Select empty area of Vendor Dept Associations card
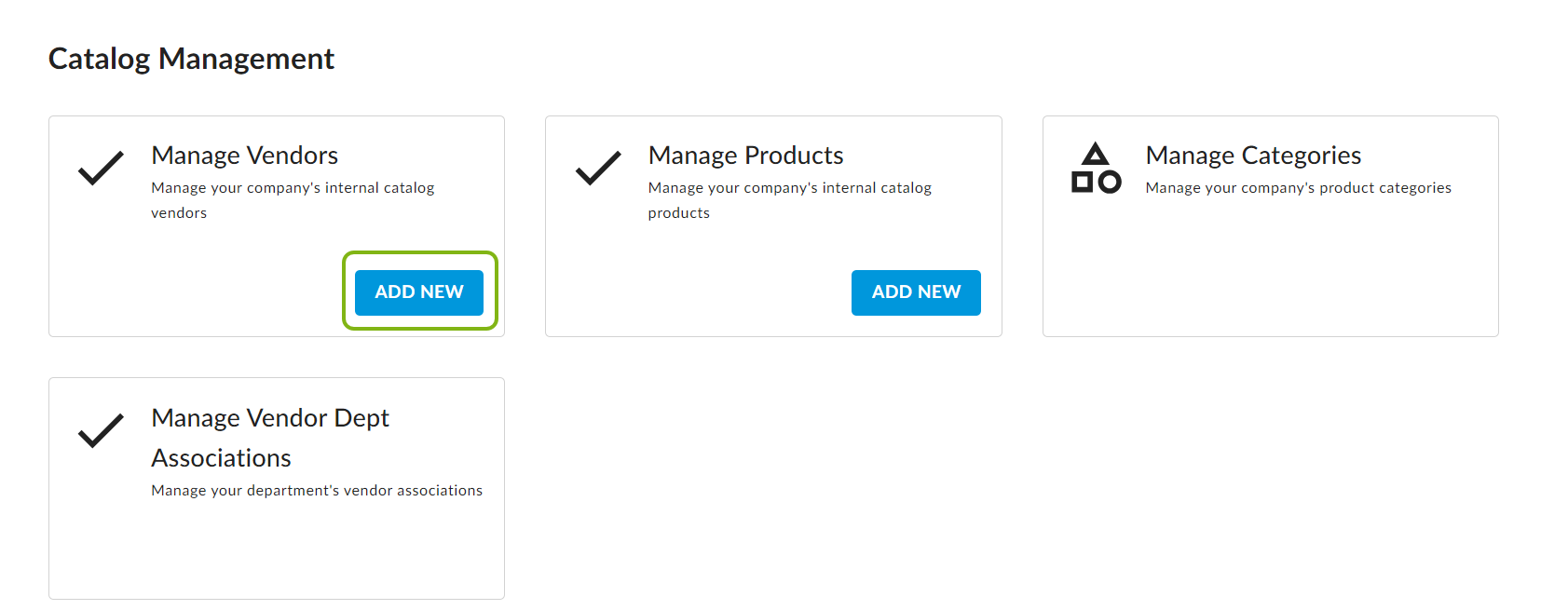This screenshot has width=1568, height=610. point(277,549)
